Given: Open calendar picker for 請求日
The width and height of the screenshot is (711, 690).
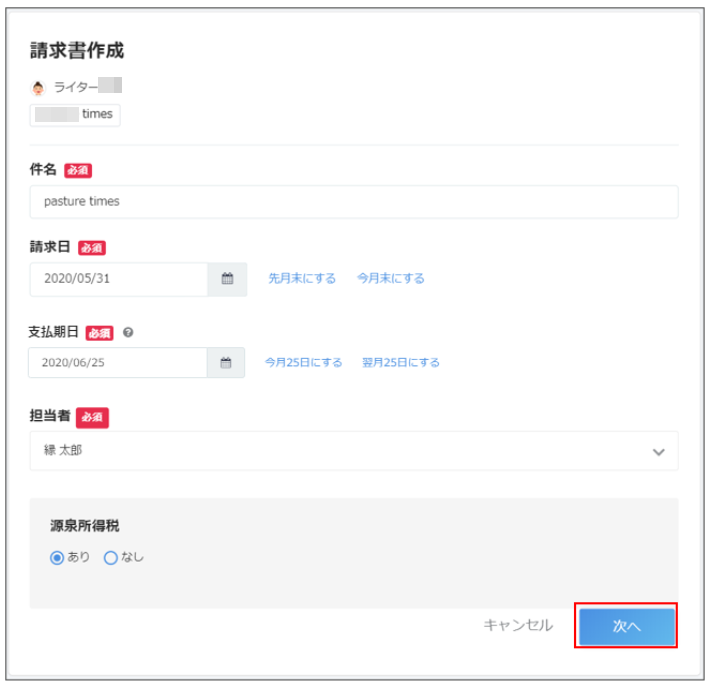Looking at the screenshot, I should pos(227,279).
